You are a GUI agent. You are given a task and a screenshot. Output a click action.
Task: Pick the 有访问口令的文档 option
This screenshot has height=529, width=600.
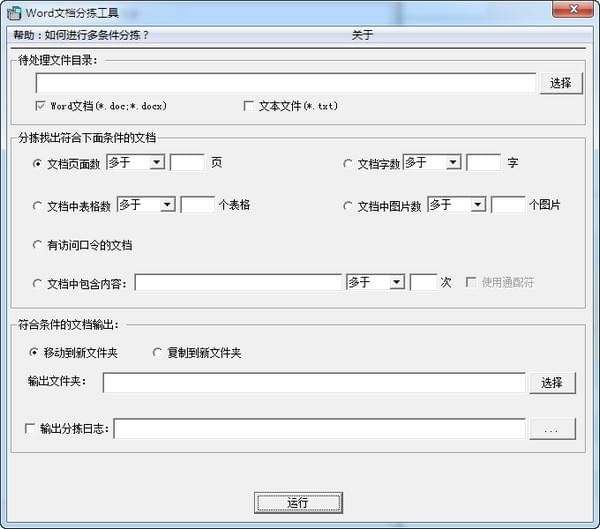pos(37,245)
